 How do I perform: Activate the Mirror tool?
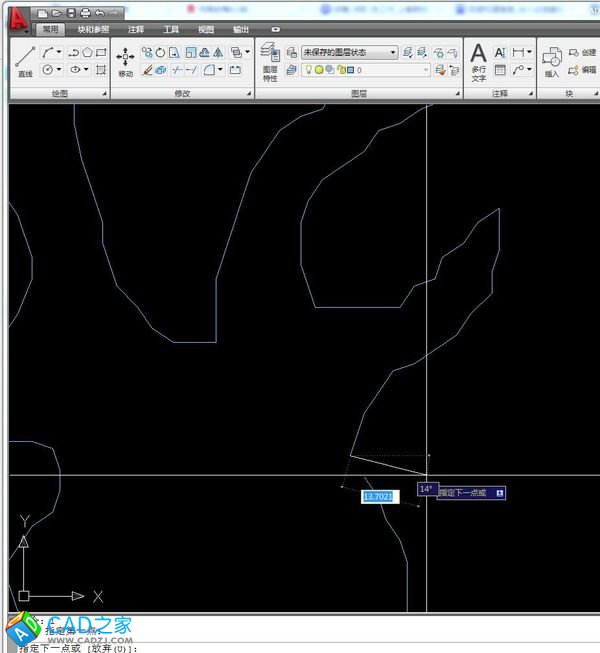click(218, 52)
